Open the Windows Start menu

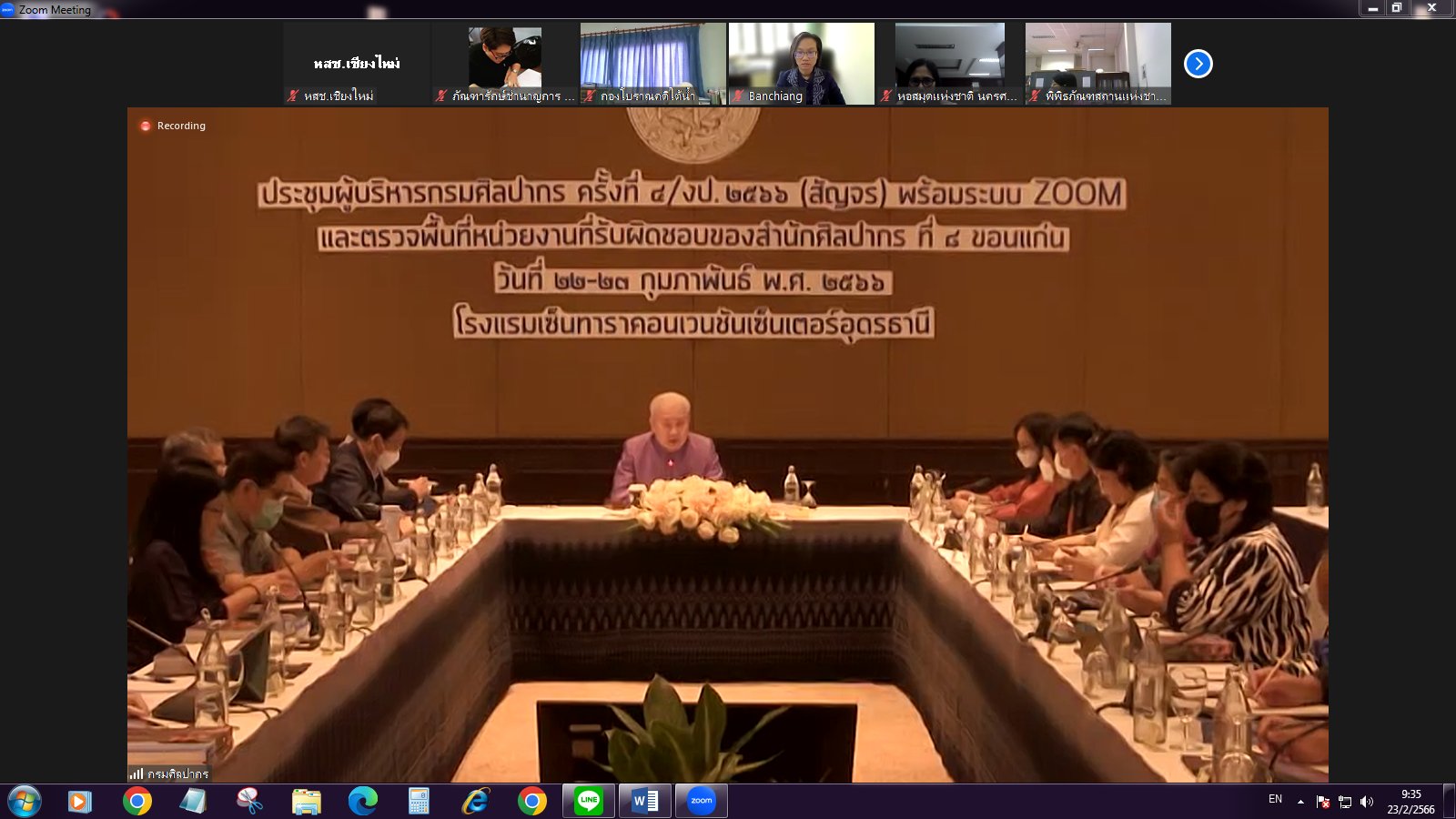[25, 802]
